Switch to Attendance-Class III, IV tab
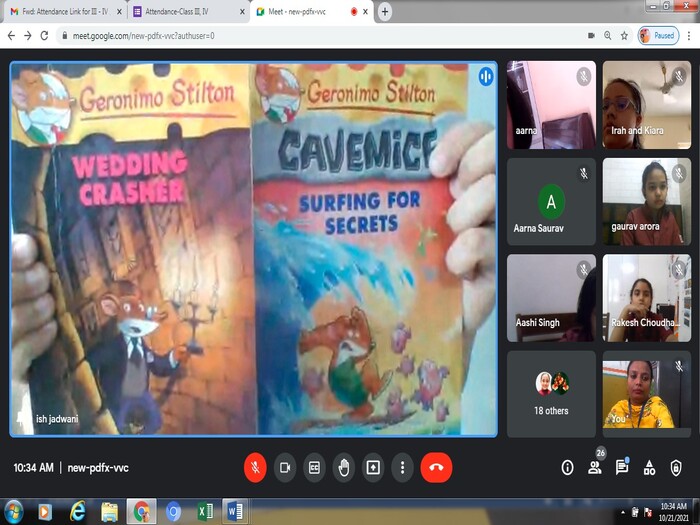Viewport: 700px width, 525px height. 177,12
